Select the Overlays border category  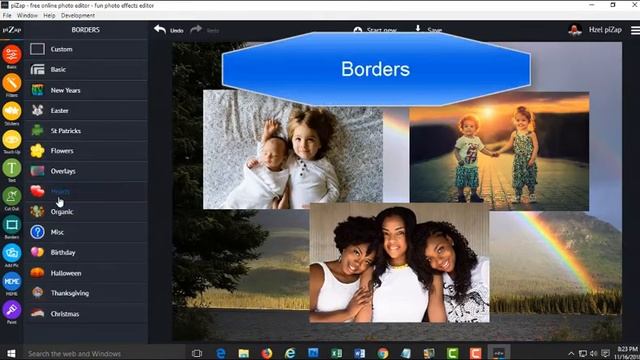point(86,171)
